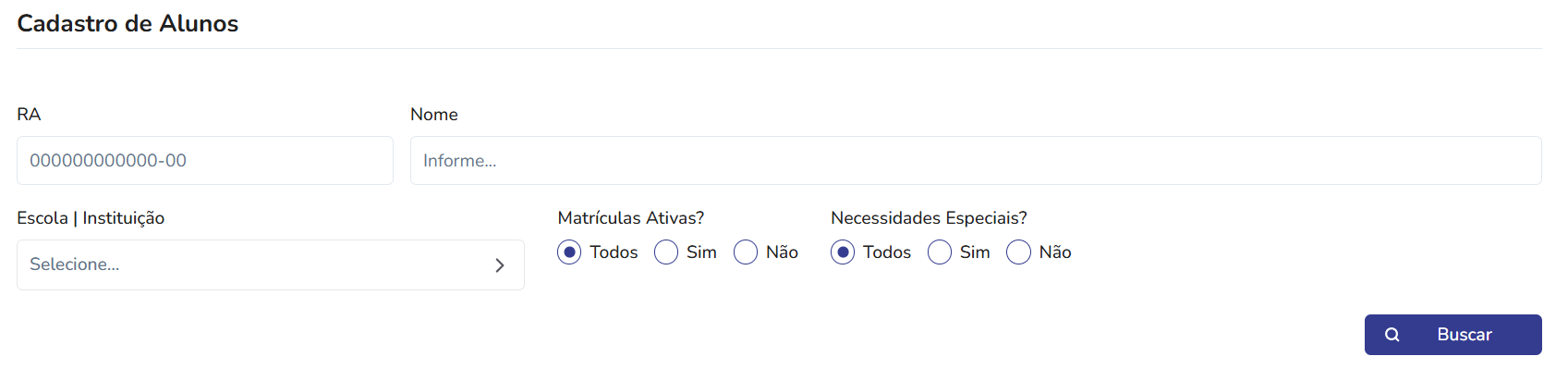This screenshot has height=381, width=1568.
Task: Click the Escola | Instituição label
Action: coord(91,218)
